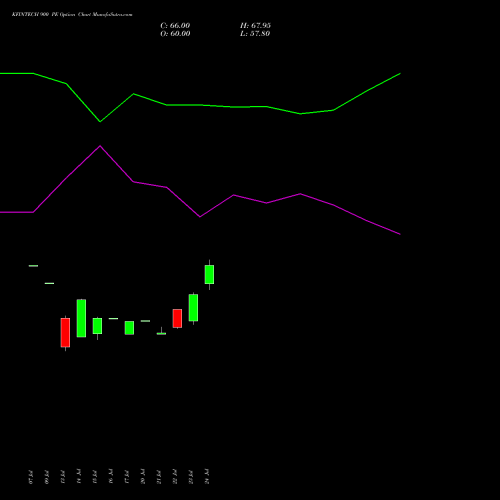The image size is (500, 500).
Task: Select the low value L: 57.80
Action: point(255,34)
